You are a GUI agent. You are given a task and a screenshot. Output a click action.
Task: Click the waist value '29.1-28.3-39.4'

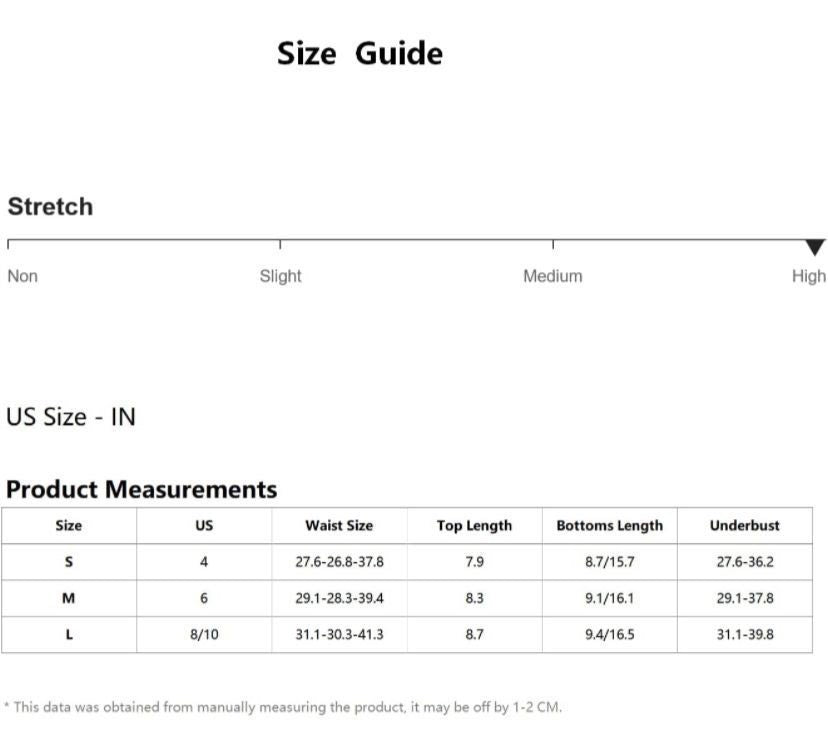tap(339, 598)
